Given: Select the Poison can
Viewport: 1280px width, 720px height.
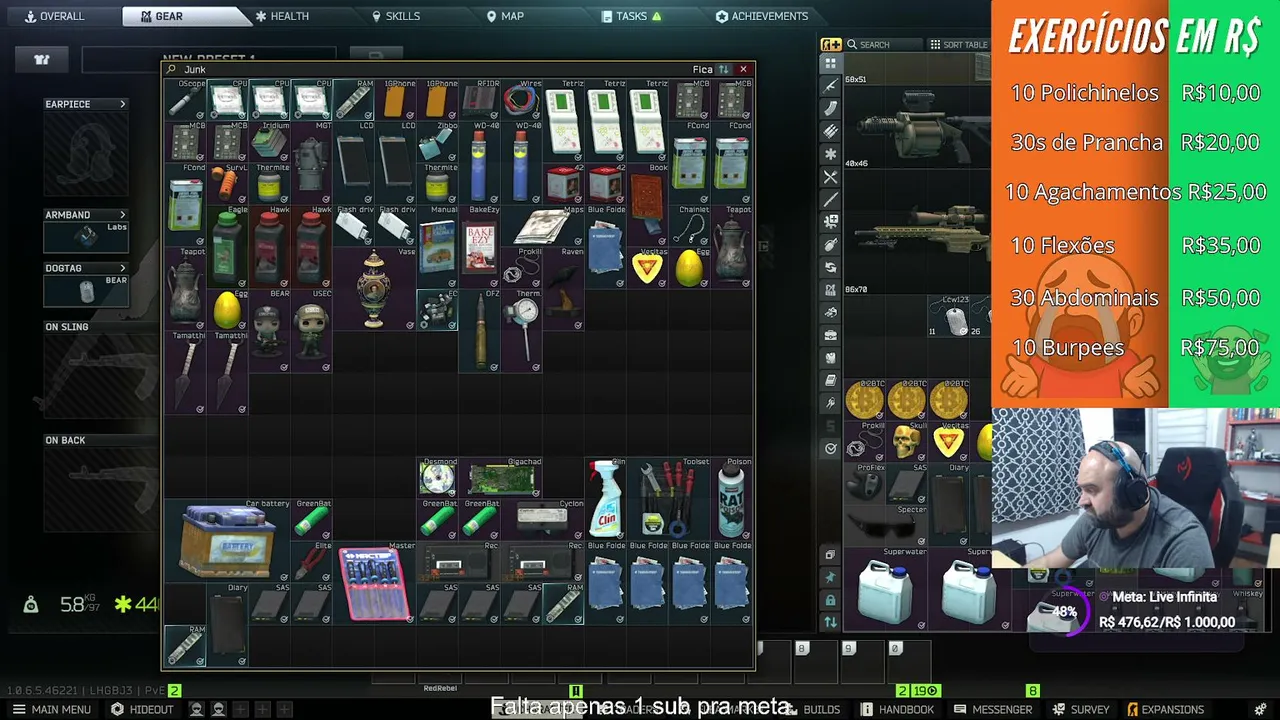Looking at the screenshot, I should [731, 499].
